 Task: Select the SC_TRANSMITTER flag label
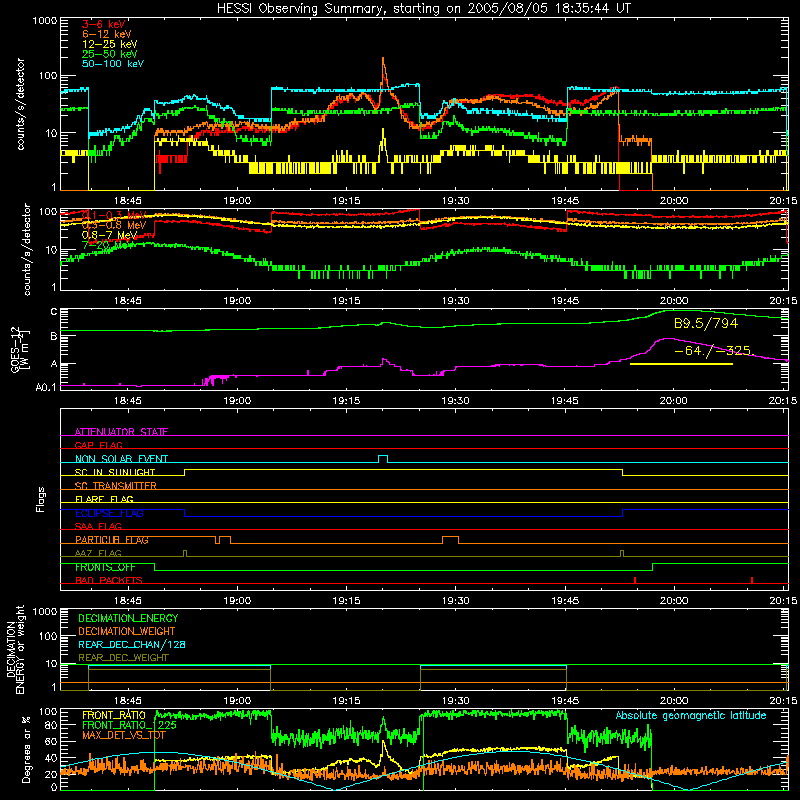pos(116,486)
